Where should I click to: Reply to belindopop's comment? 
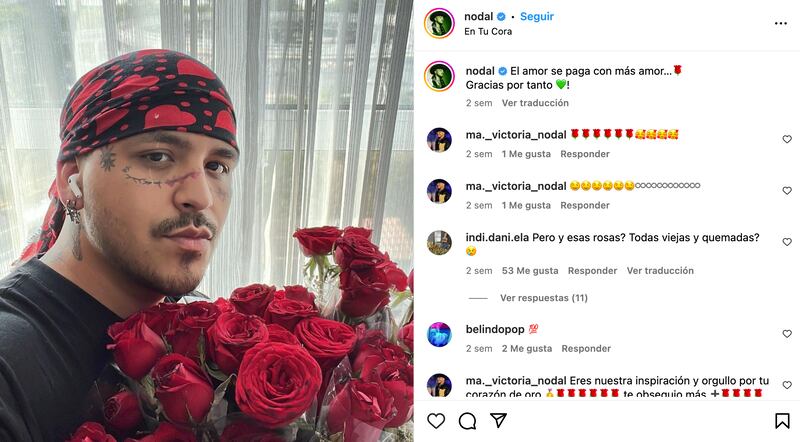[x=586, y=348]
